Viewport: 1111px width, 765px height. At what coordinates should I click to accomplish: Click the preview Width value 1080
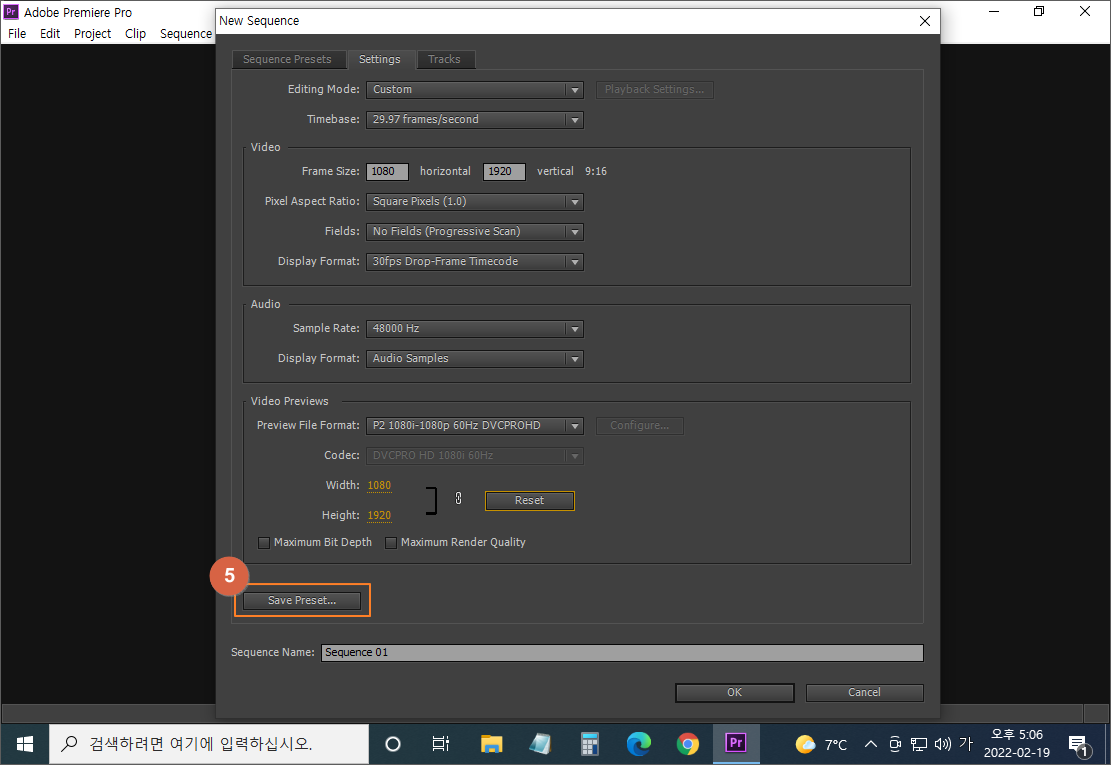pyautogui.click(x=379, y=486)
